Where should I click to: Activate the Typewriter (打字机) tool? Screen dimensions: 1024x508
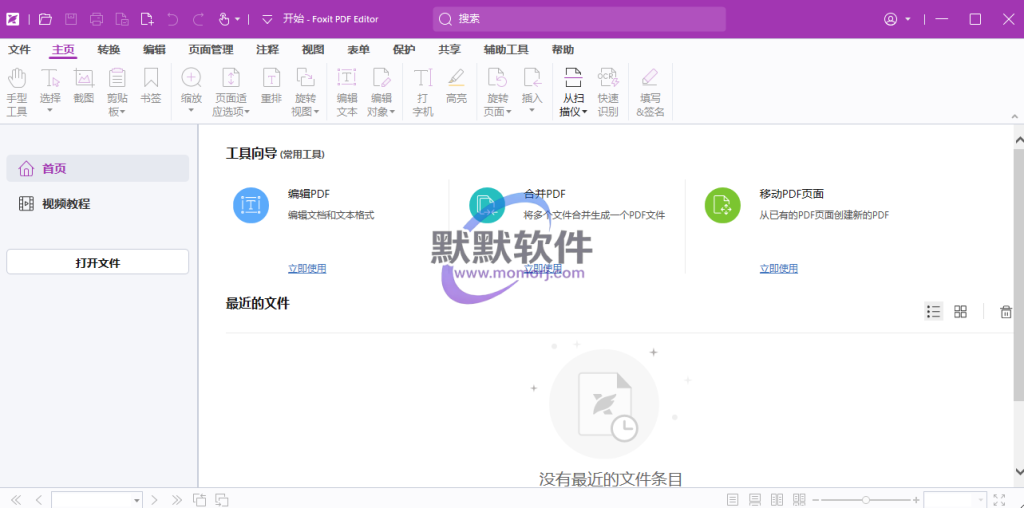423,91
